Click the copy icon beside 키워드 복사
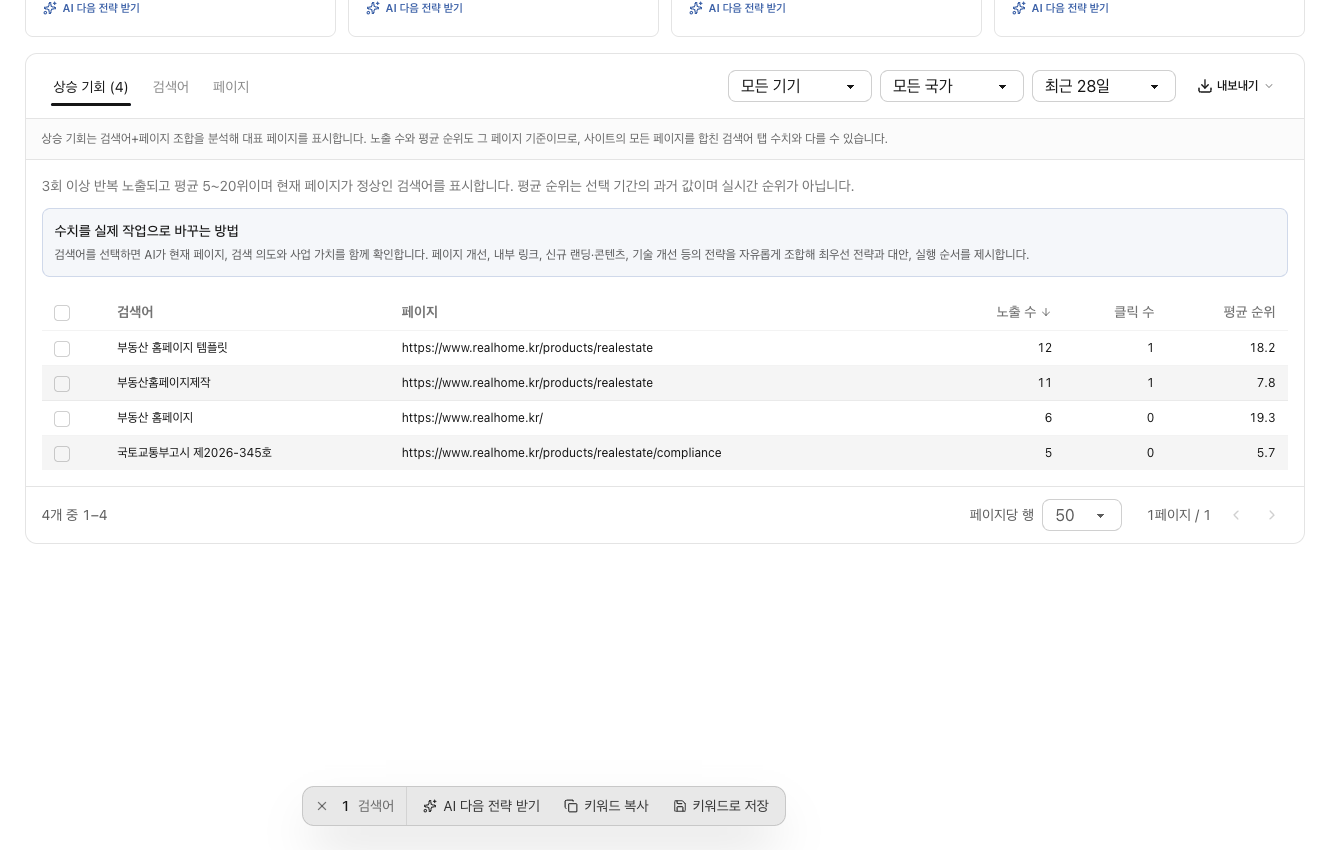The image size is (1320, 850). 571,806
